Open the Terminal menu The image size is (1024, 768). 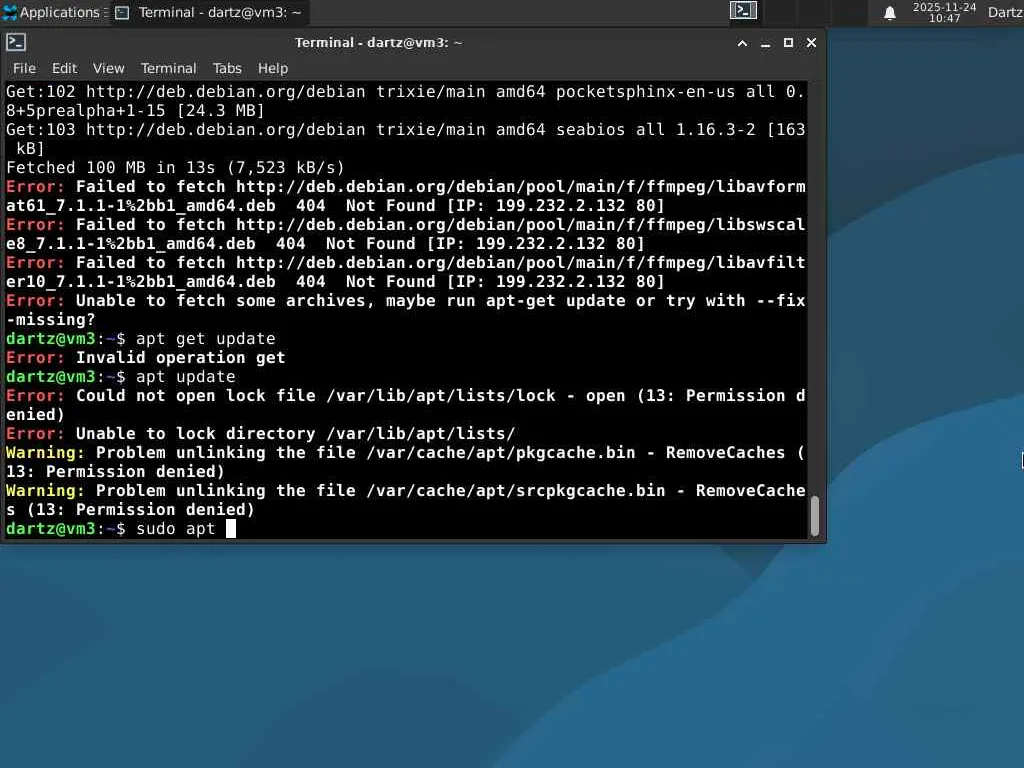[168, 68]
